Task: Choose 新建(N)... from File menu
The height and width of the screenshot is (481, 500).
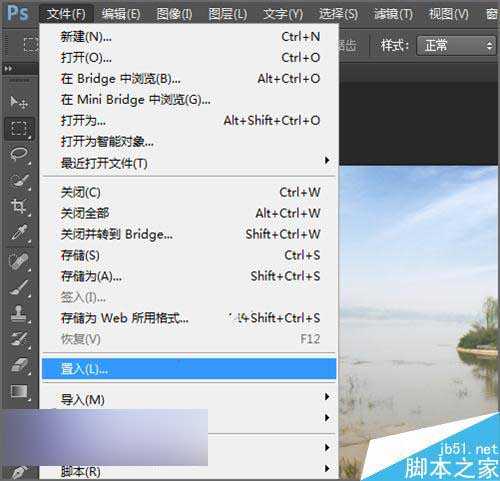Action: (190, 36)
